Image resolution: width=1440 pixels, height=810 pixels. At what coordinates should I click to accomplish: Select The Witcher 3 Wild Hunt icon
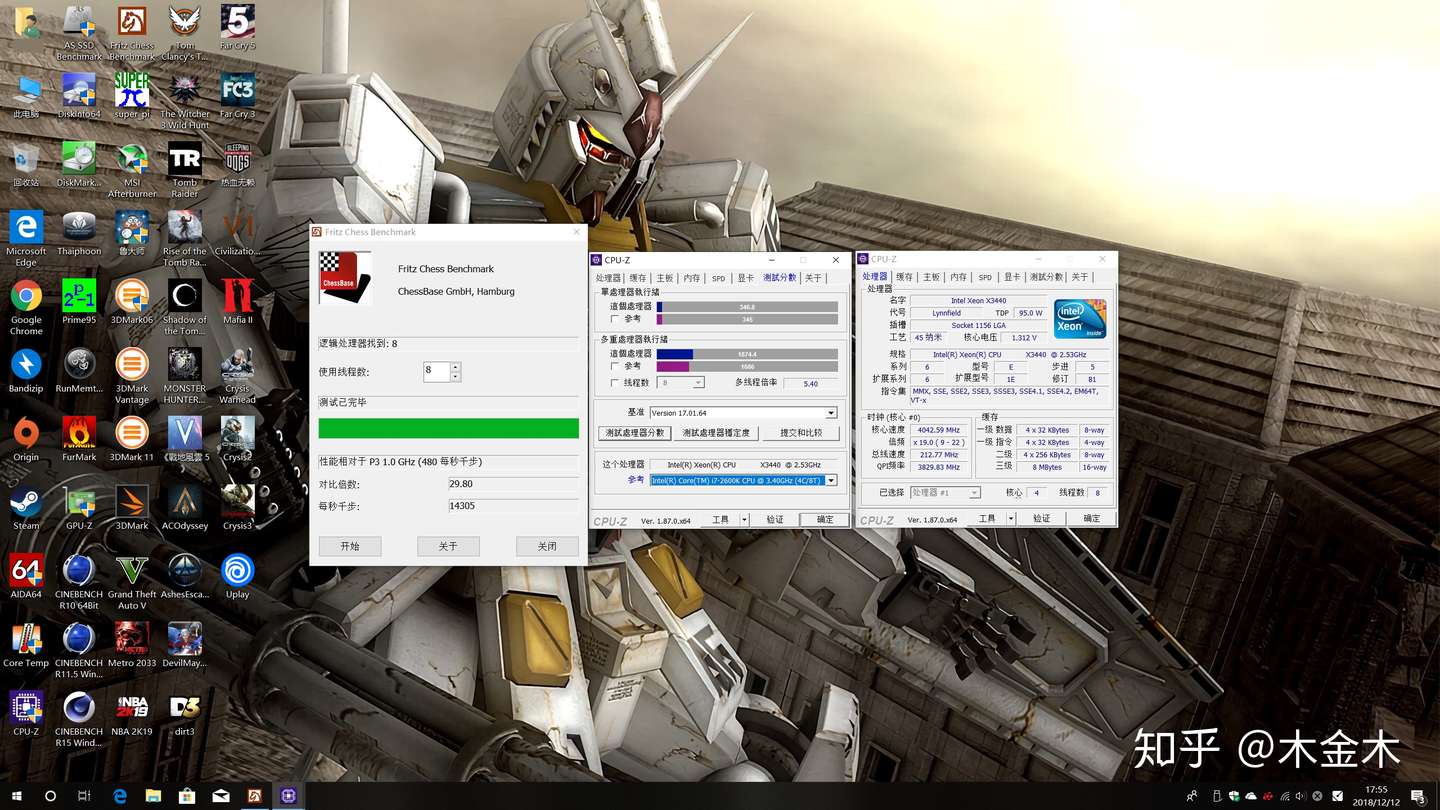coord(185,101)
